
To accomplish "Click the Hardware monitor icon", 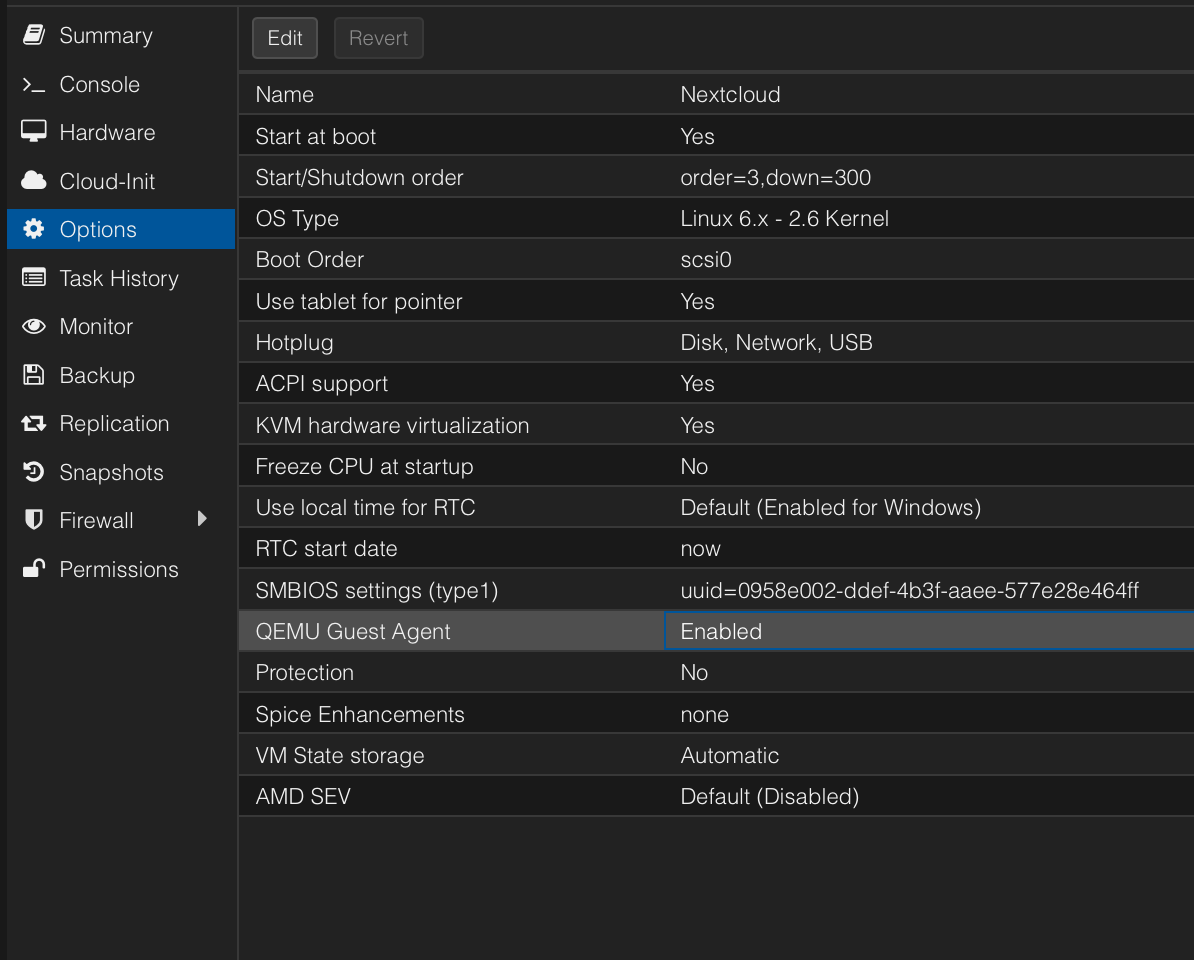I will 34,132.
